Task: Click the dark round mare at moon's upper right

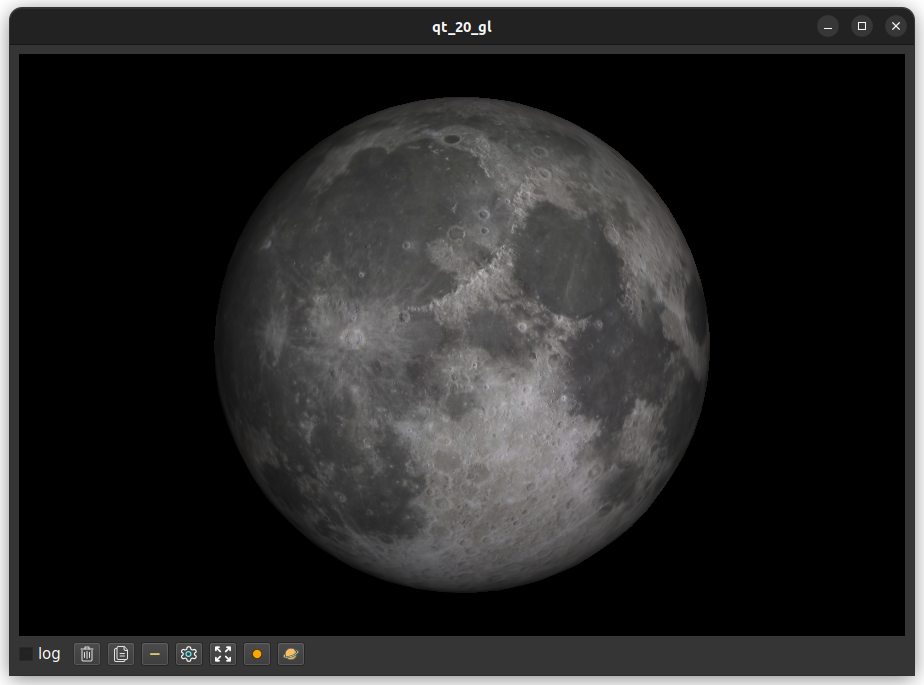Action: click(x=567, y=260)
